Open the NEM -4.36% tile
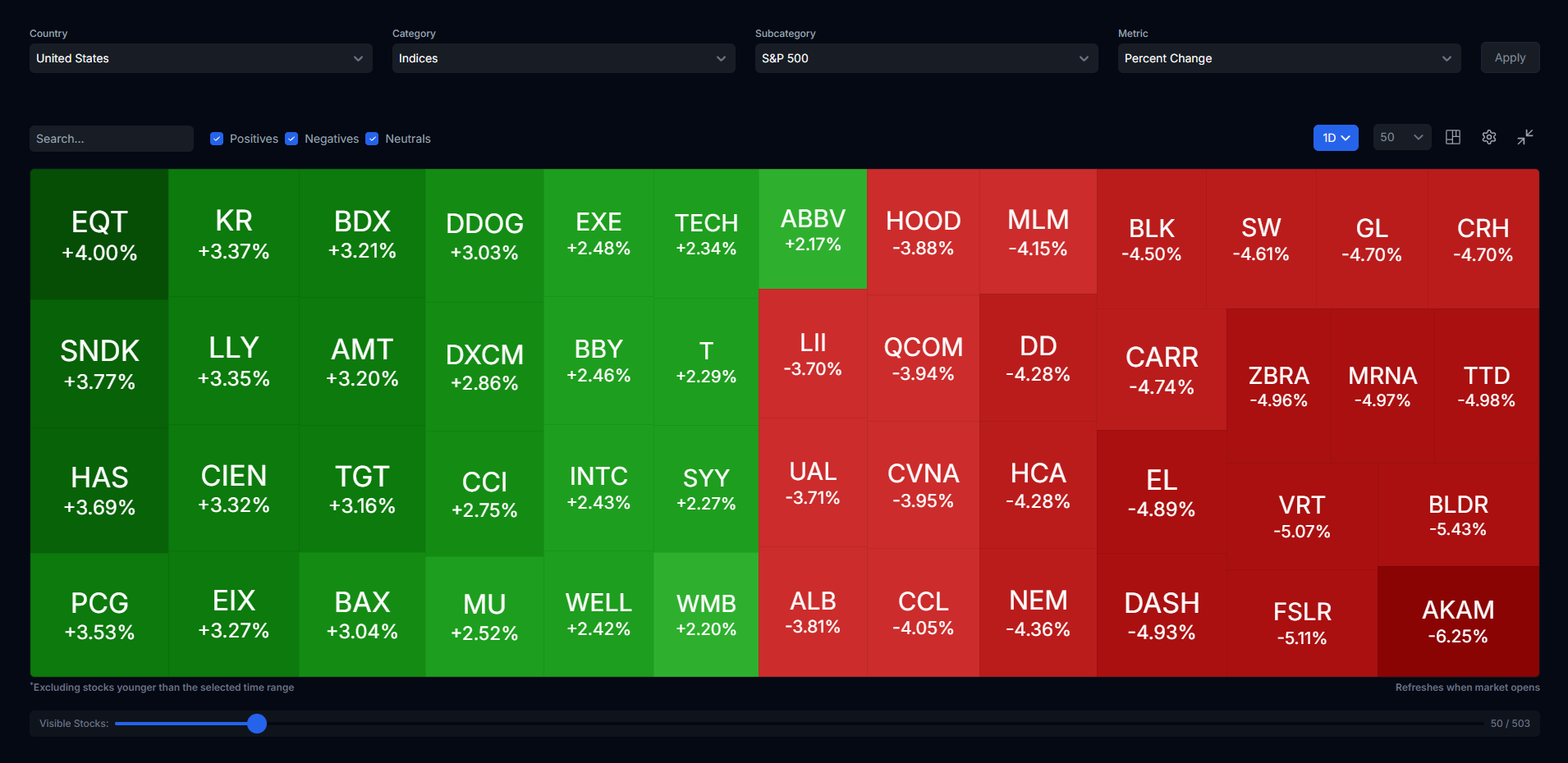 point(1038,613)
